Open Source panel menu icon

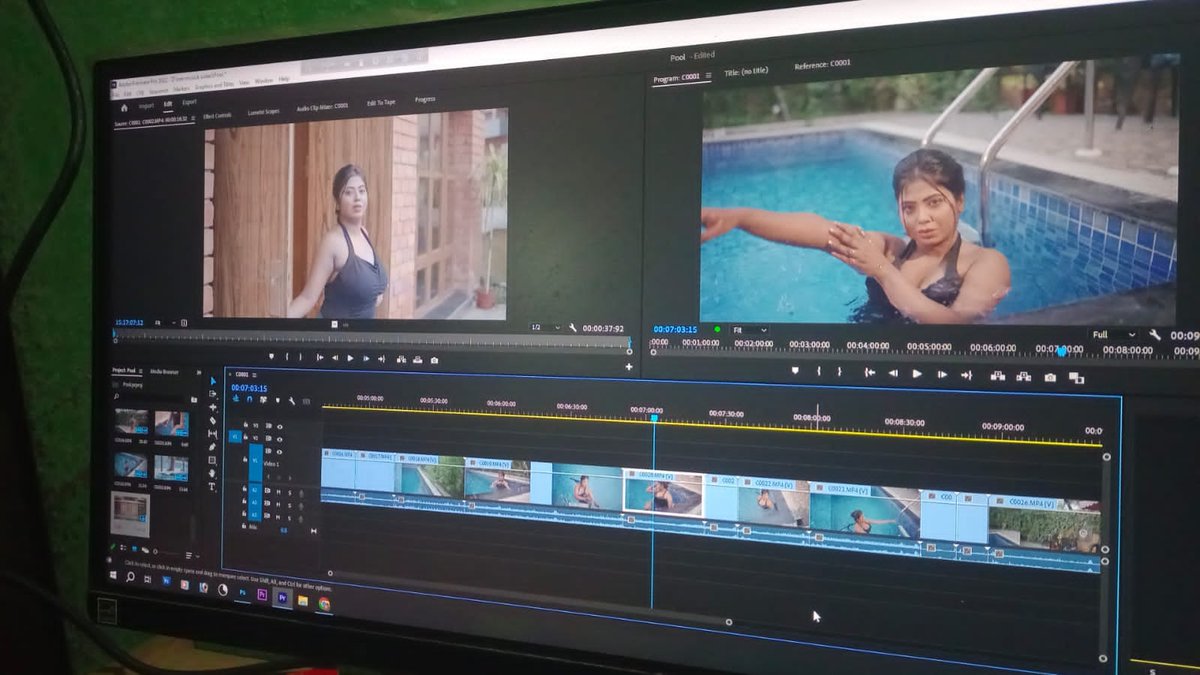click(x=193, y=117)
